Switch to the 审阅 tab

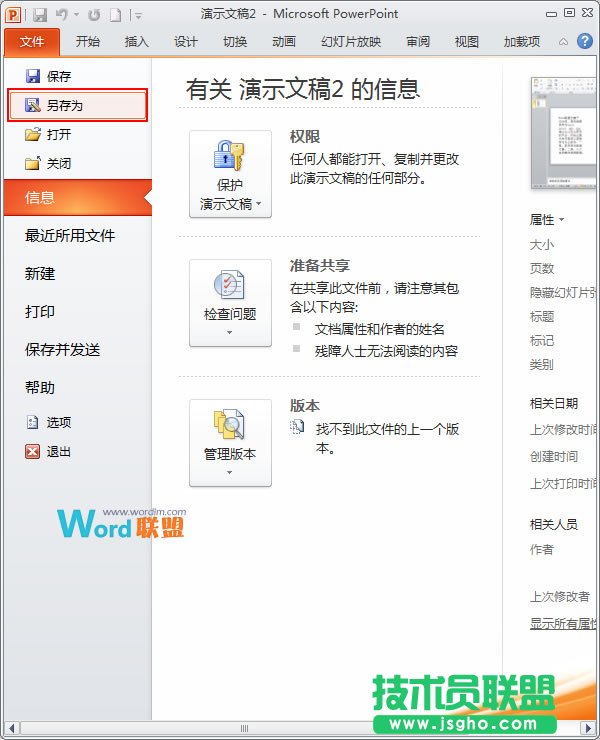pos(418,42)
